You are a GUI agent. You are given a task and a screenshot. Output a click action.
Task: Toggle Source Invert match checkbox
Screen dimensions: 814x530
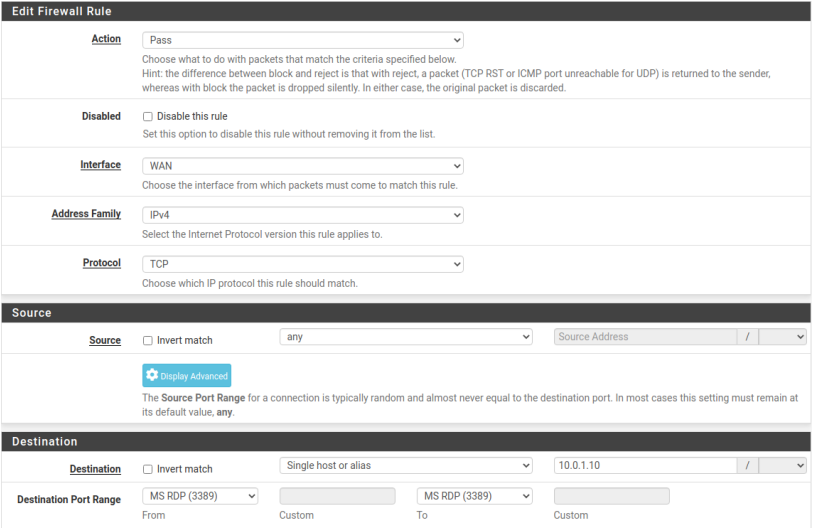(x=148, y=341)
